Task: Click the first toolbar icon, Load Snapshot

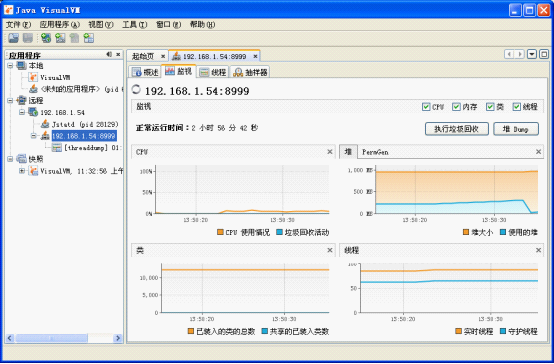Action: tap(13, 38)
